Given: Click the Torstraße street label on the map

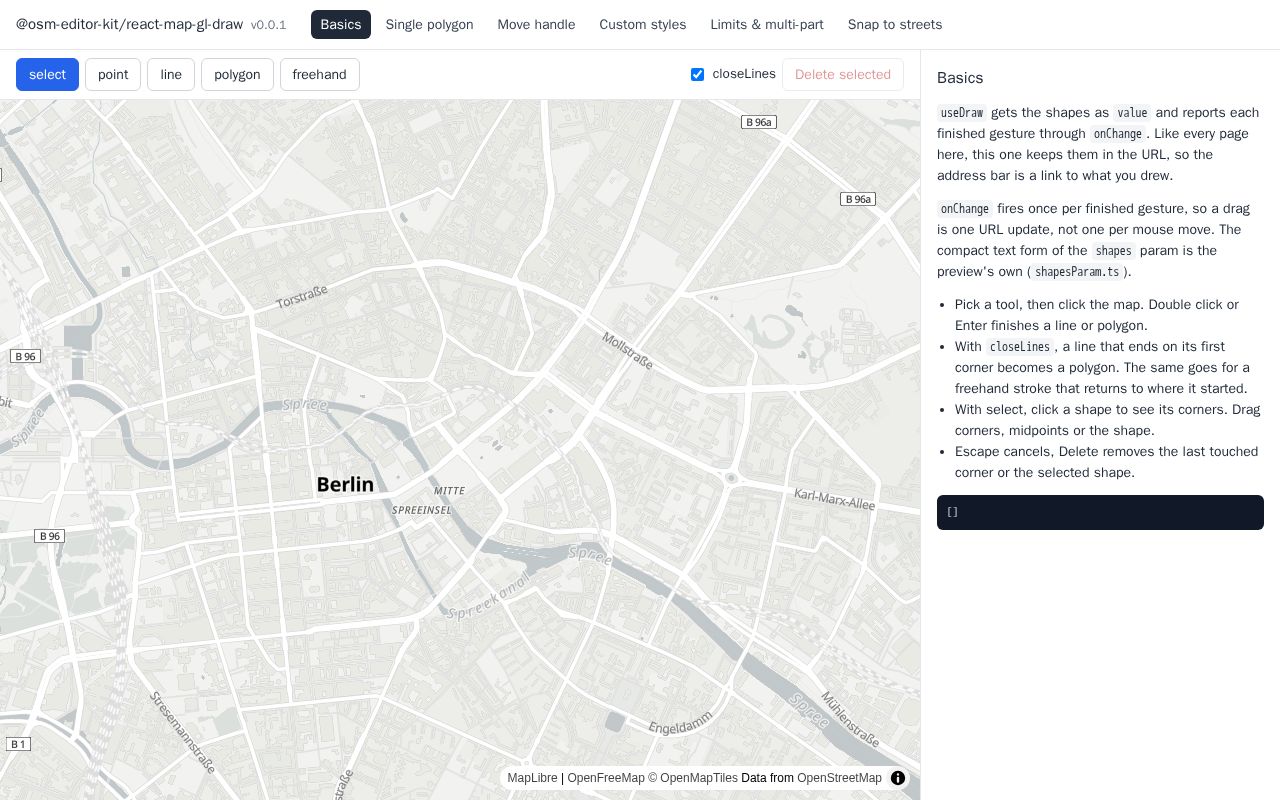Looking at the screenshot, I should click(302, 296).
